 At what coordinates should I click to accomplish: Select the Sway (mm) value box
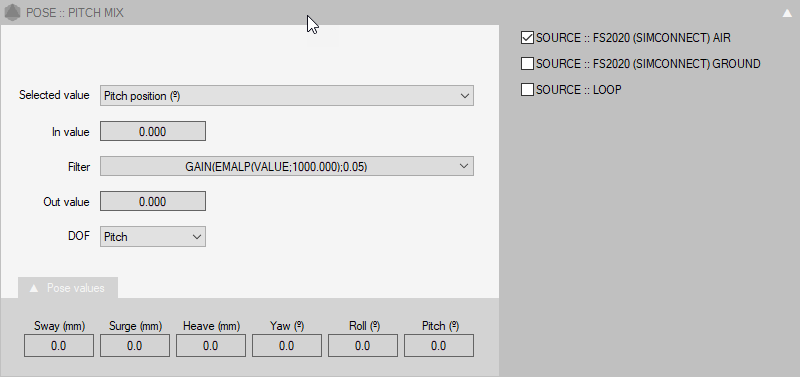pyautogui.click(x=59, y=346)
